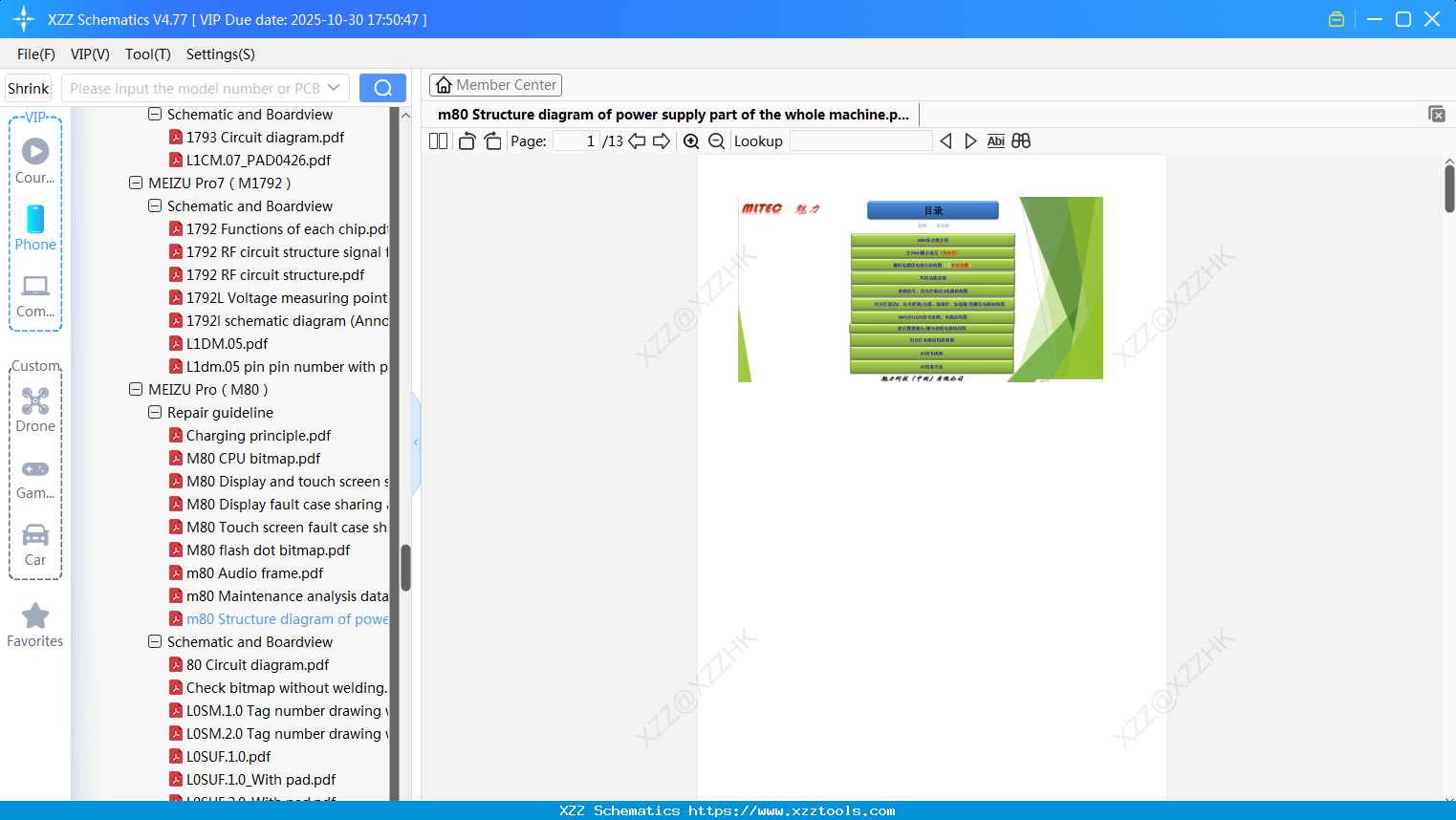Open M80 flash dot bitmap.pdf
Image resolution: width=1456 pixels, height=820 pixels.
point(268,550)
